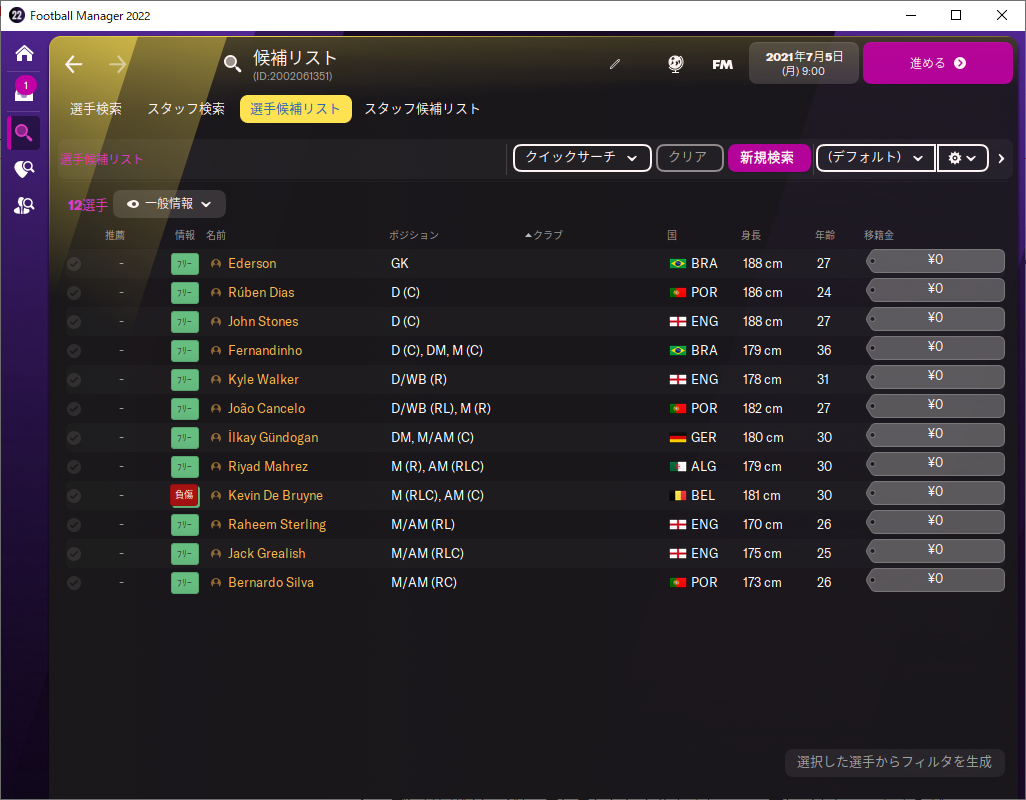Screen dimensions: 1026x800
Task: Switch to the 選手検索 tab
Action: [96, 109]
